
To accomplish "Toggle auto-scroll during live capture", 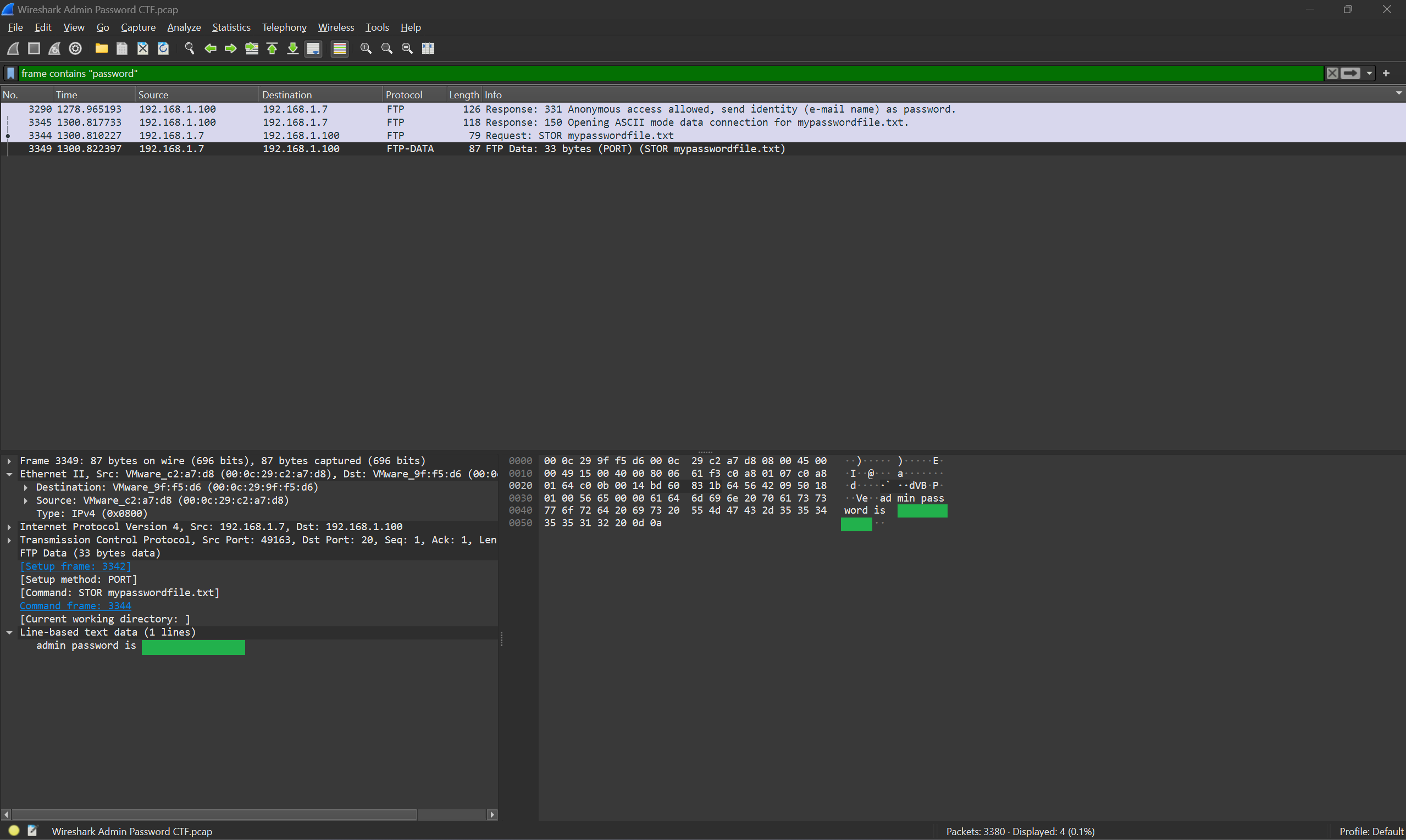I will pyautogui.click(x=313, y=49).
